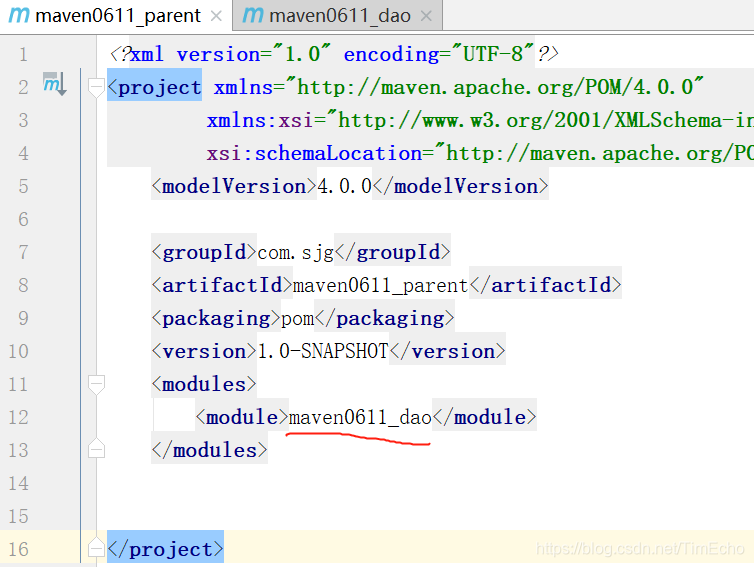This screenshot has width=754, height=567.
Task: Click the module value maven0611_dao
Action: (x=360, y=417)
